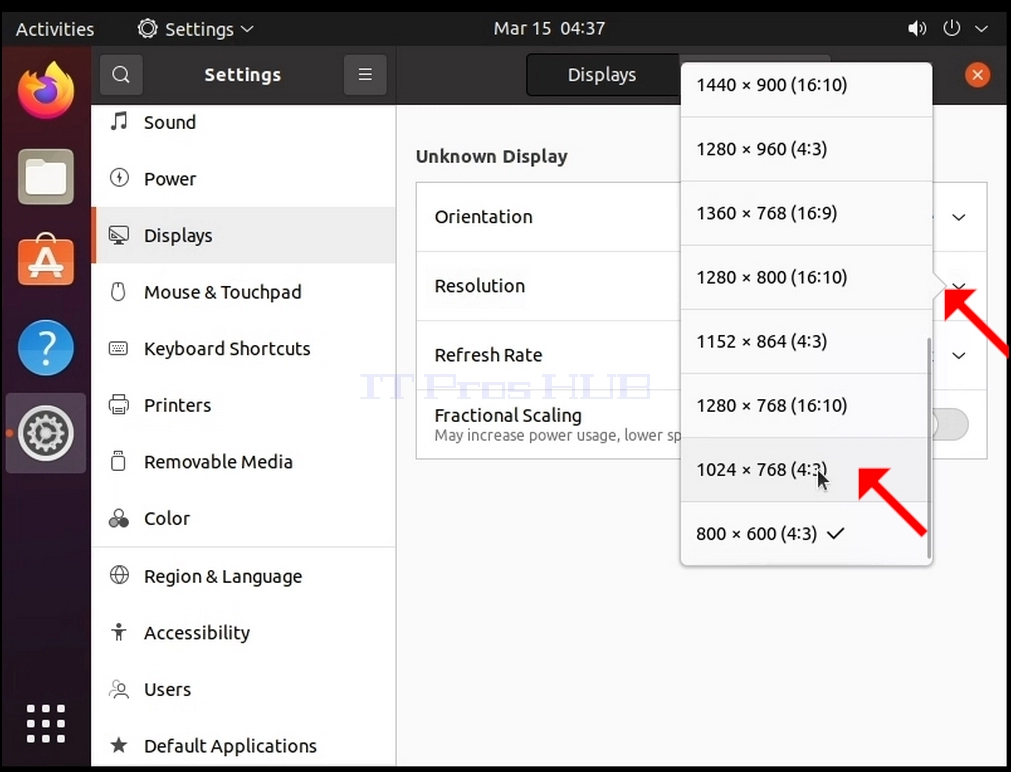This screenshot has height=772, width=1011.
Task: Click the clock date in top bar
Action: pos(549,28)
